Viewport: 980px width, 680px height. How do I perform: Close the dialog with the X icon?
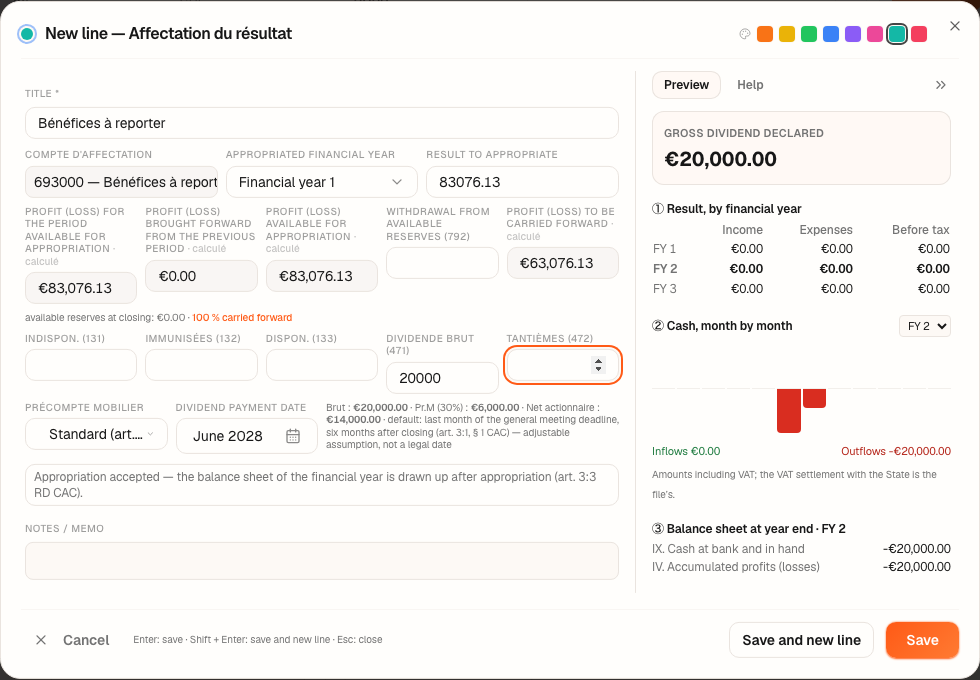[x=954, y=26]
